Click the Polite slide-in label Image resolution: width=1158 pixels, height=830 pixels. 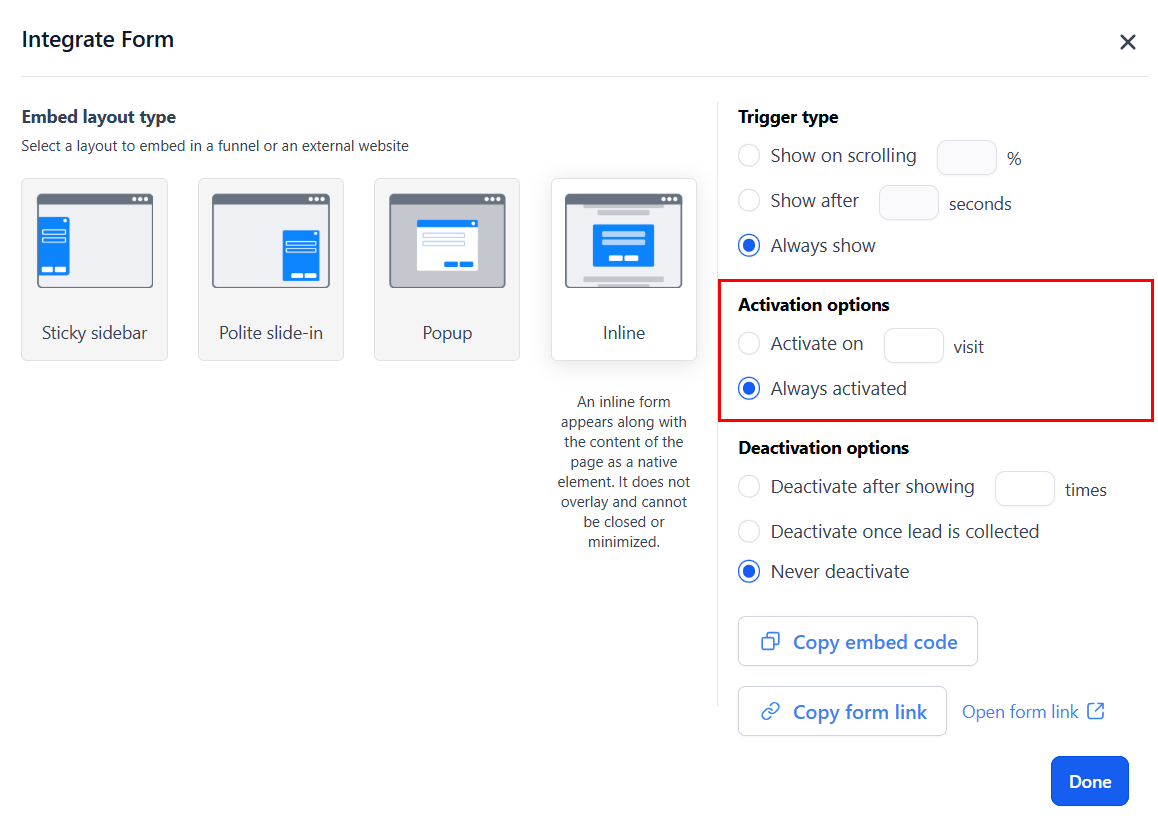(x=270, y=333)
